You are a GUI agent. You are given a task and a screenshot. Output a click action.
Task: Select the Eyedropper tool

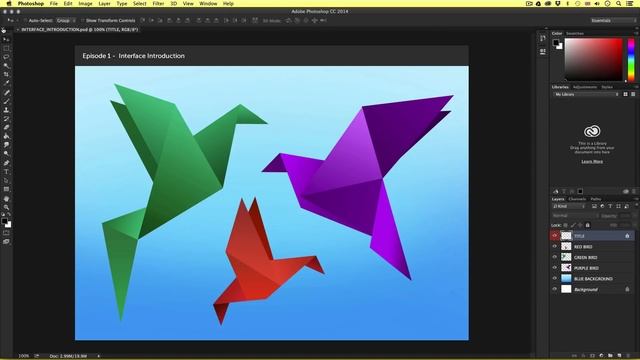6,83
